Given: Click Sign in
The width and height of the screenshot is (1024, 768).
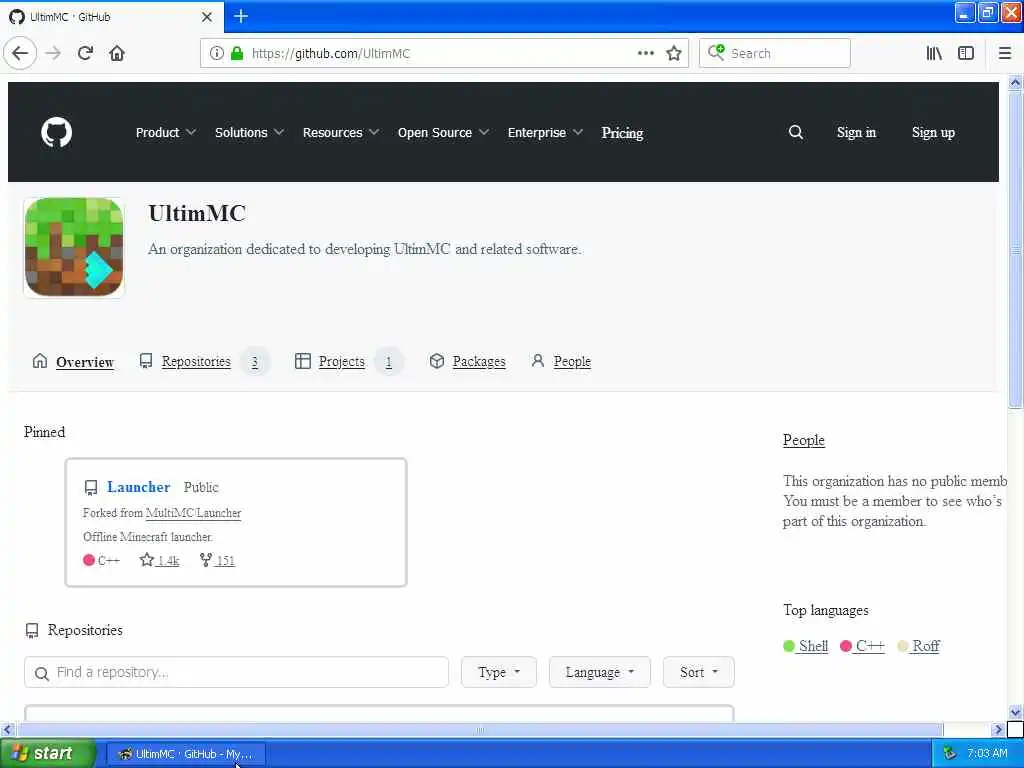Looking at the screenshot, I should pos(856,133).
